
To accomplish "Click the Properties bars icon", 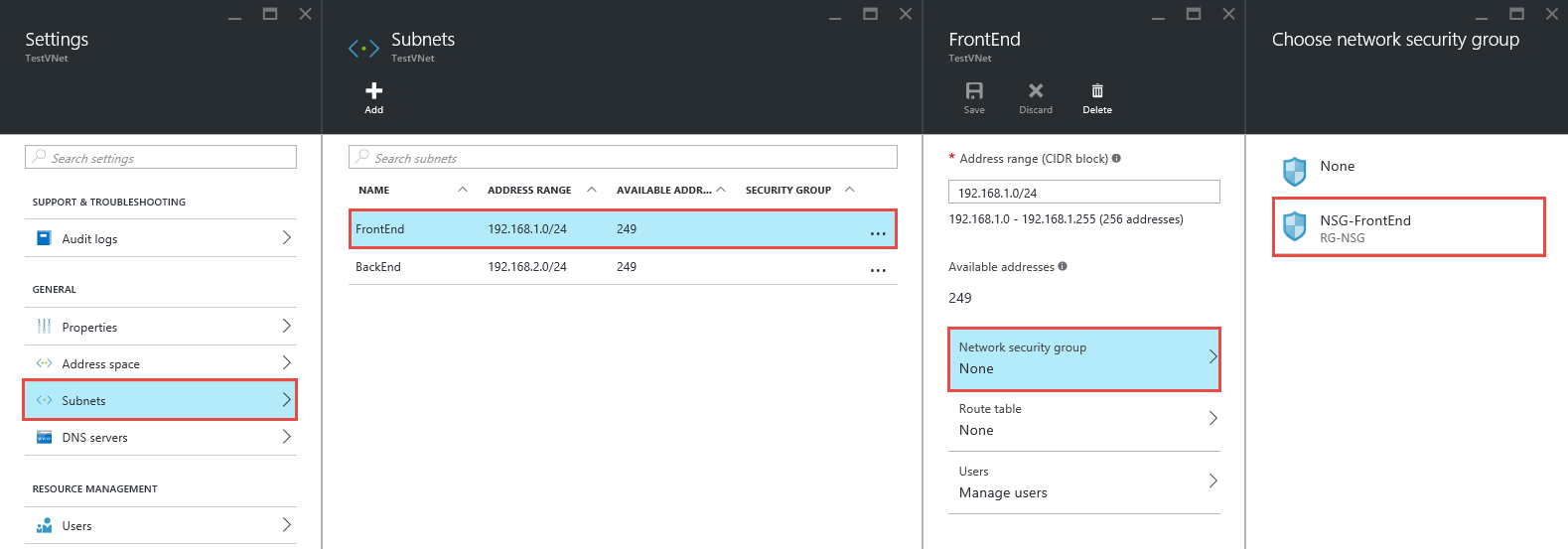I will point(44,327).
